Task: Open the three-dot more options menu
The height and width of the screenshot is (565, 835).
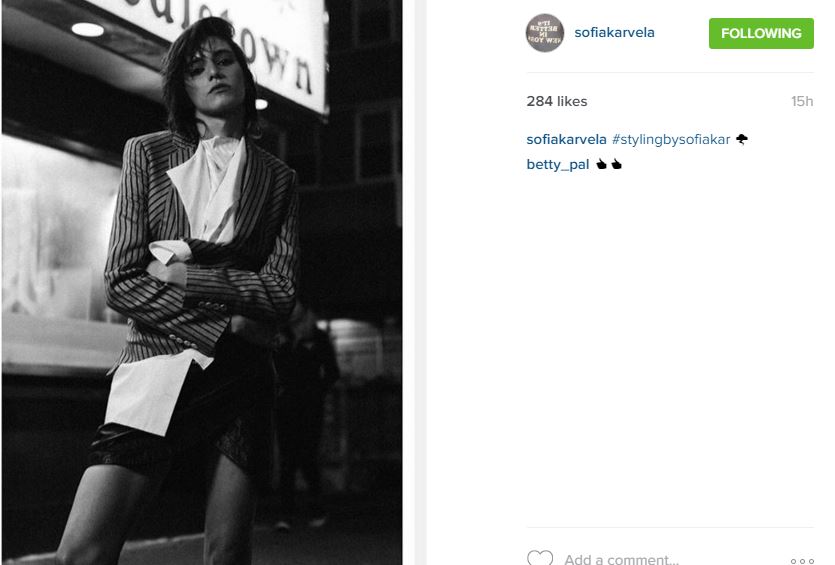Action: pos(802,561)
